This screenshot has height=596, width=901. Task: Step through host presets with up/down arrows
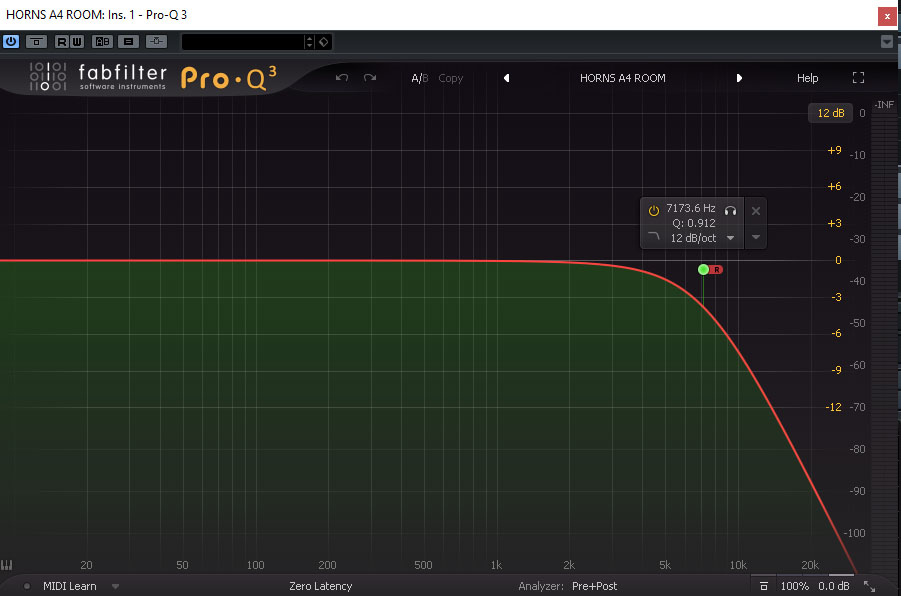click(310, 42)
